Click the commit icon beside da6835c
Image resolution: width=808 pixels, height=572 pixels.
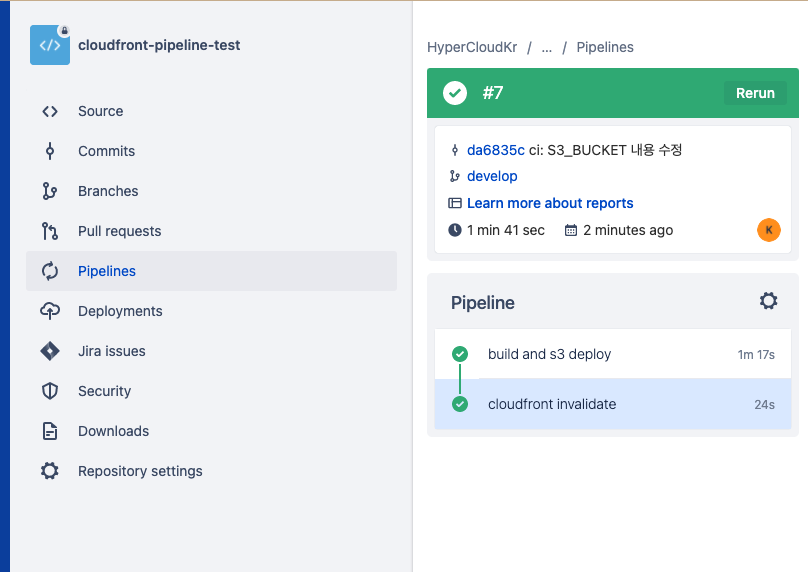click(454, 150)
